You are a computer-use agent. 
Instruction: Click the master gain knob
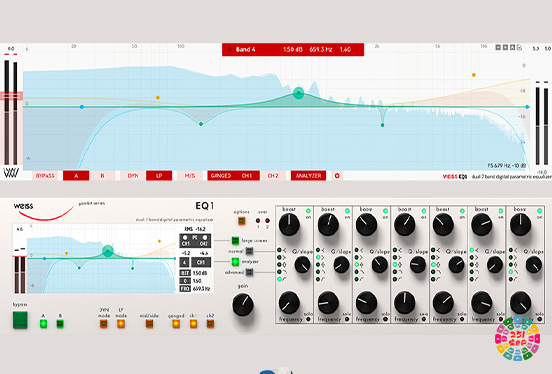(x=243, y=305)
